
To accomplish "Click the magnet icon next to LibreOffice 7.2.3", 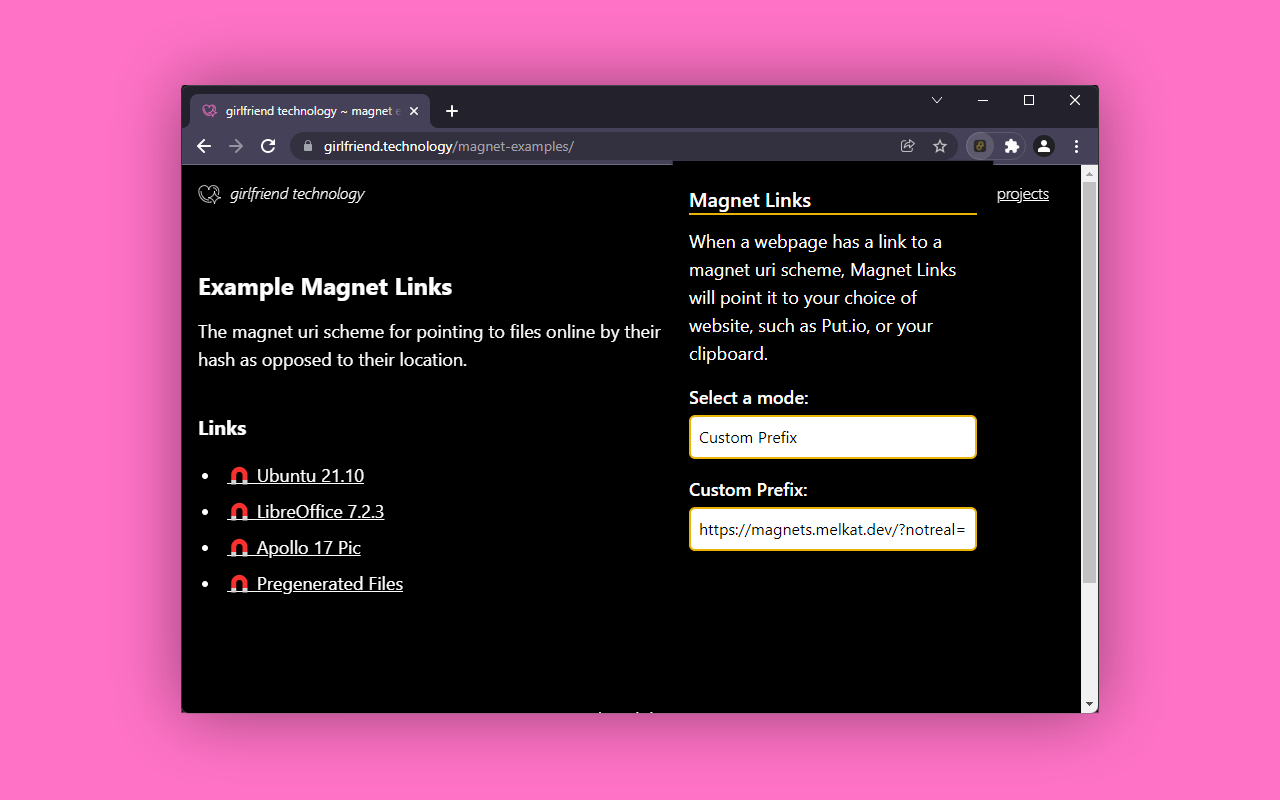I will pos(239,512).
